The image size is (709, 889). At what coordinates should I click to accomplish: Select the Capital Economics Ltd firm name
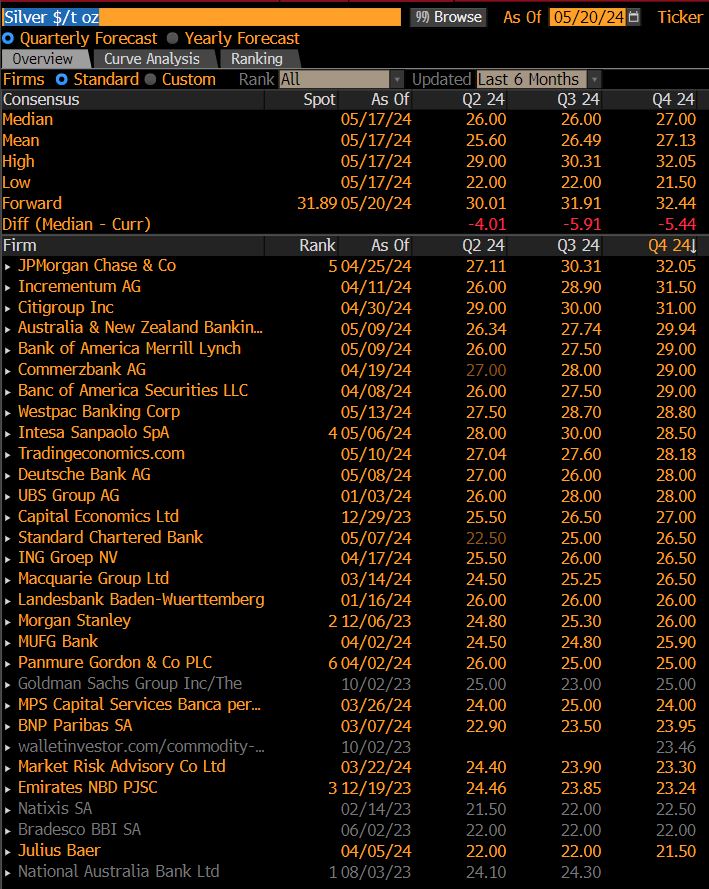pos(99,517)
